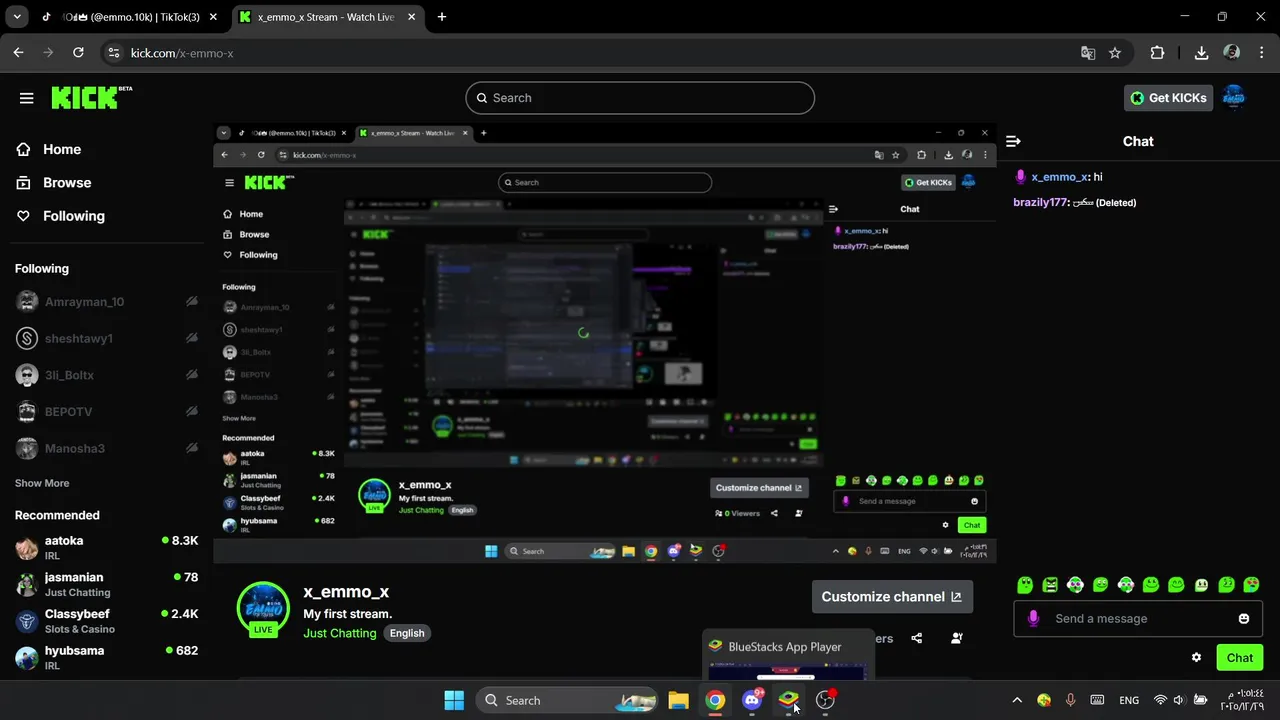Screen dimensions: 1280x720
Task: Click the purple microphone badge in message box
Action: (1033, 618)
